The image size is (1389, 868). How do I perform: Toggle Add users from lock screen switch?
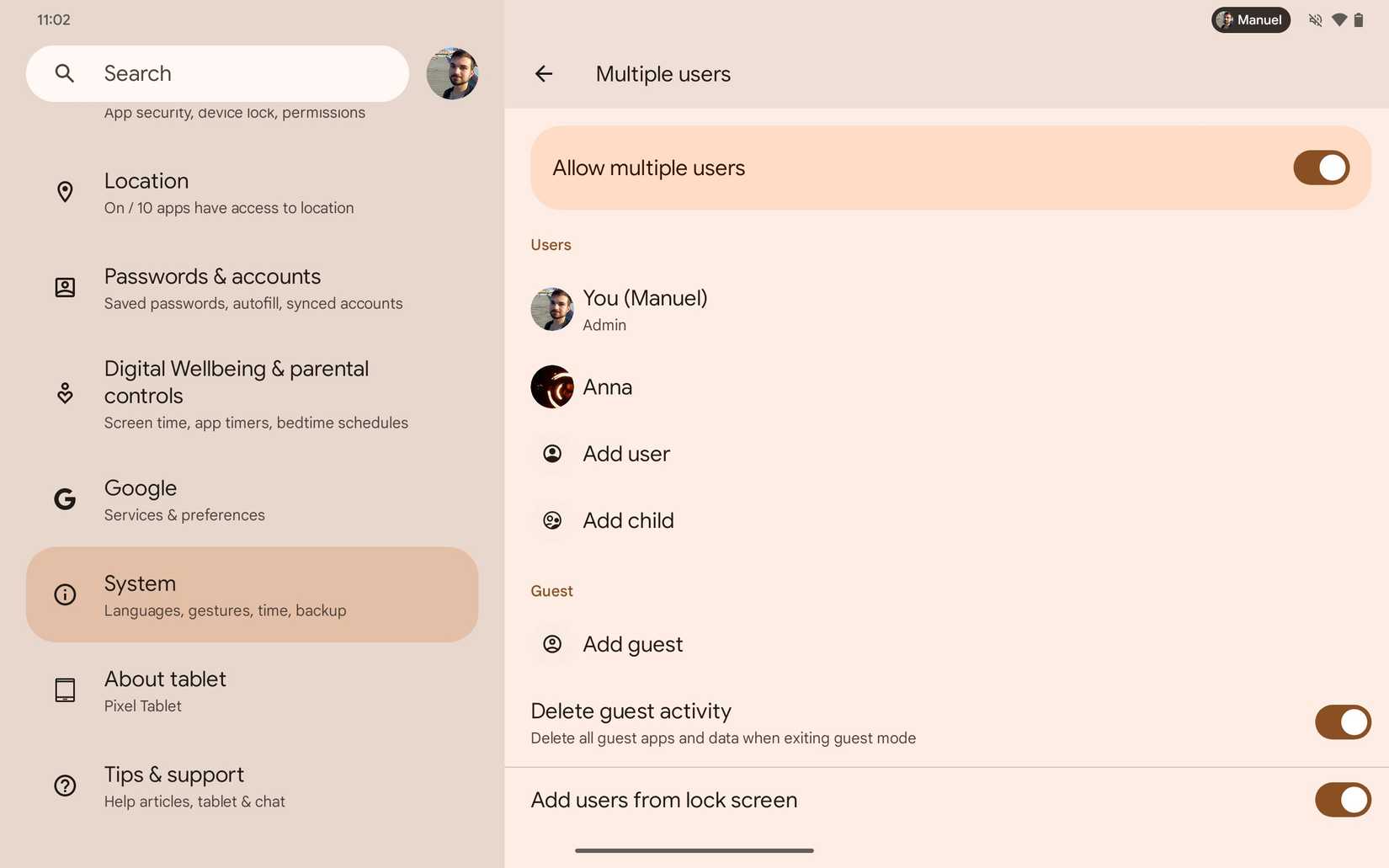coord(1343,800)
